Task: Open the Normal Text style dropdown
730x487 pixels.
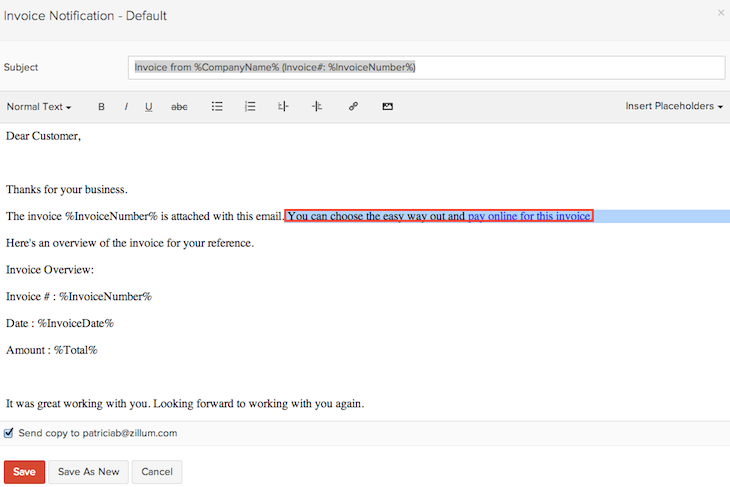Action: 39,107
